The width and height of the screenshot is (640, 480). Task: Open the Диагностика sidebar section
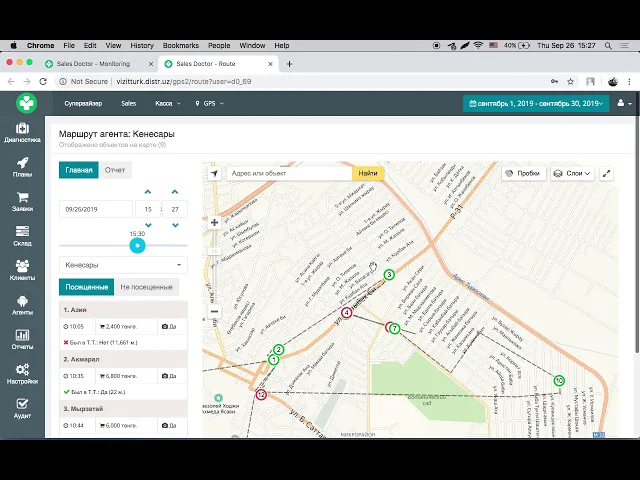click(22, 133)
